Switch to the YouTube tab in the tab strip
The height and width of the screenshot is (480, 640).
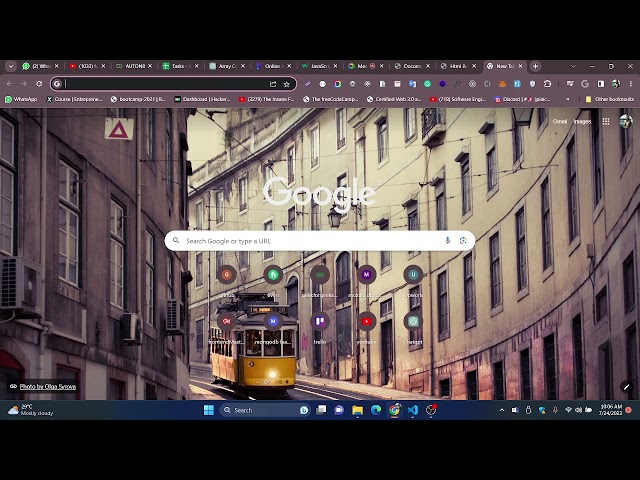pyautogui.click(x=87, y=66)
